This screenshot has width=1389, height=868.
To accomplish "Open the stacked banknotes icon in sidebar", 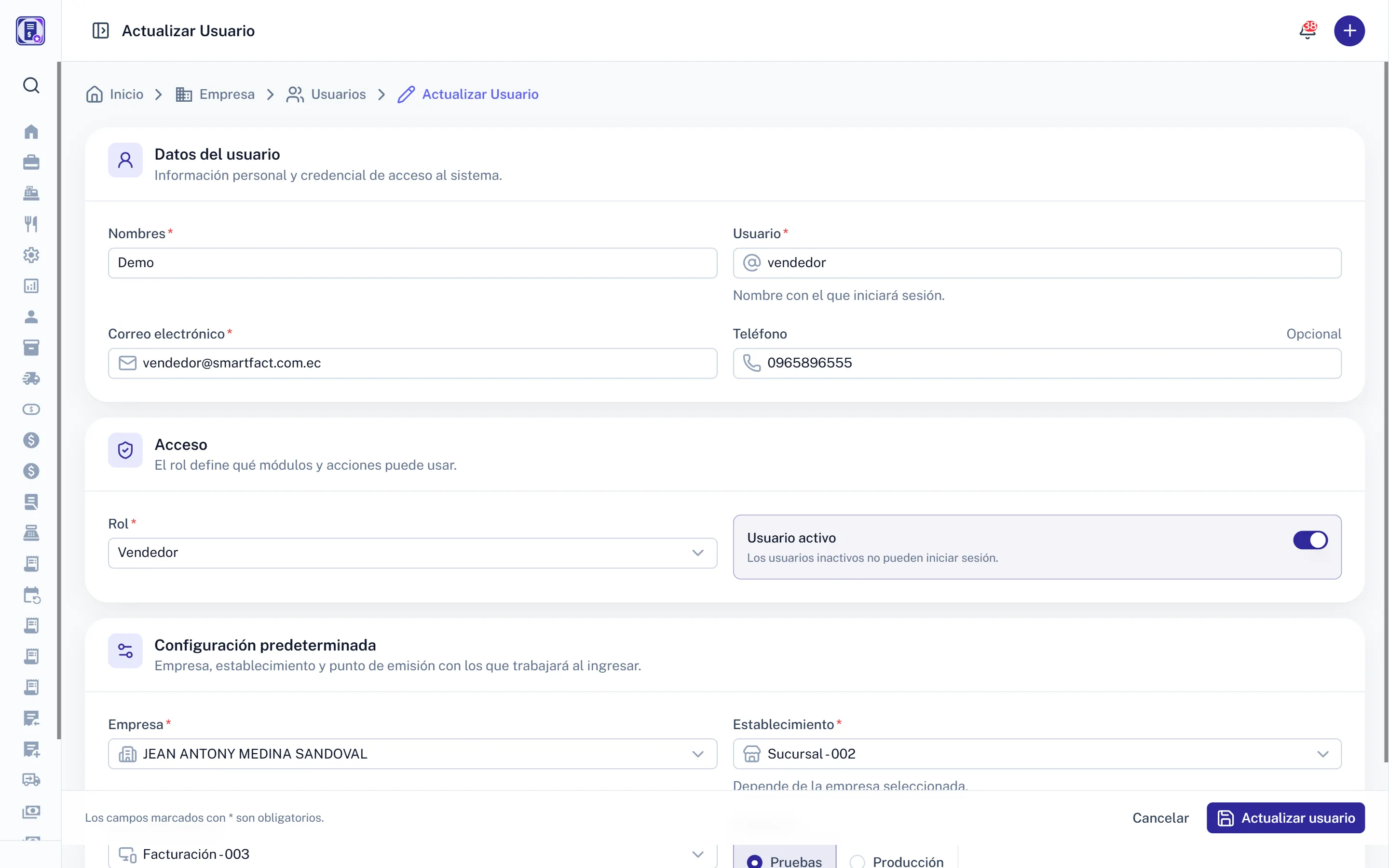I will click(31, 811).
